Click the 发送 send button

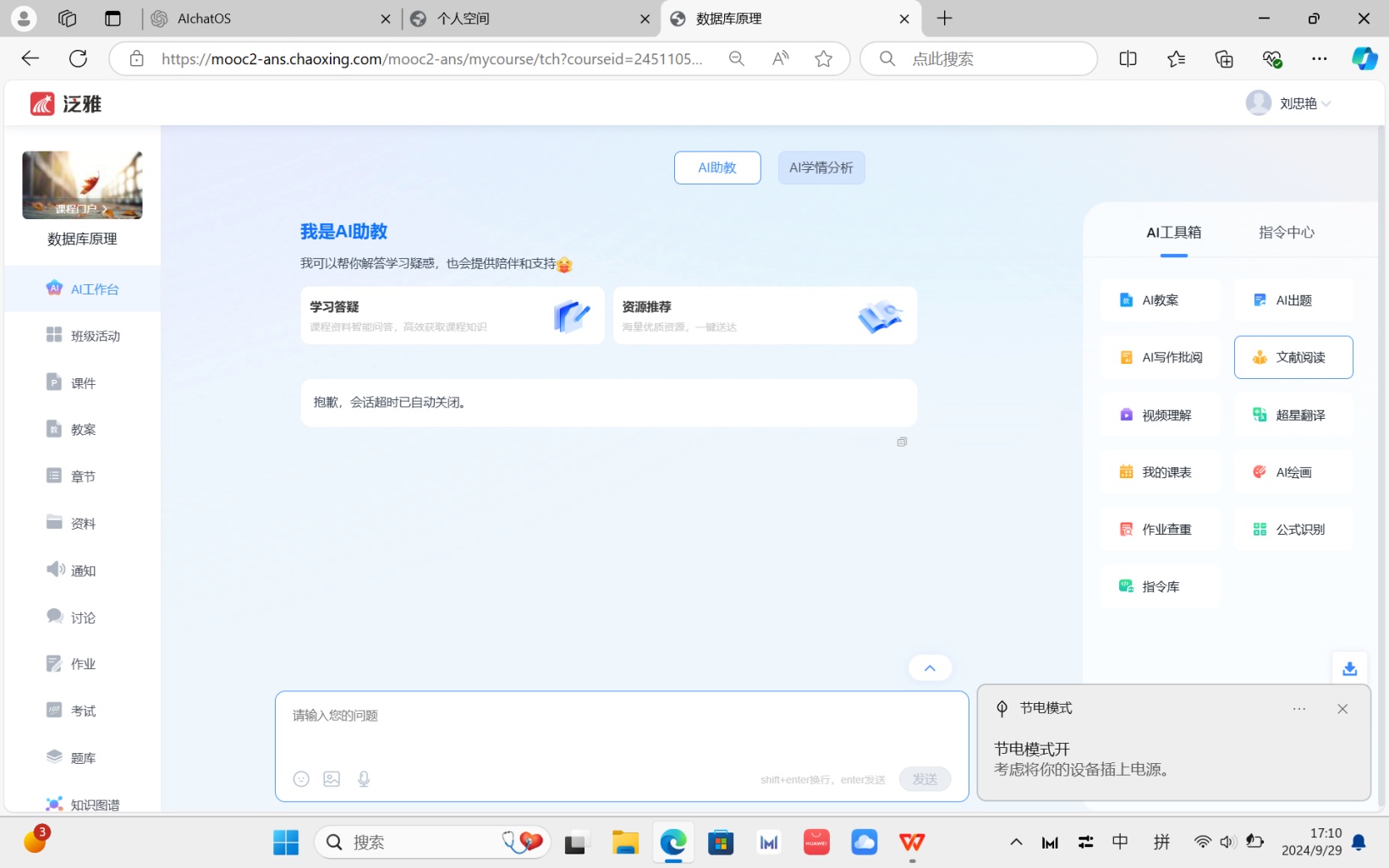coord(925,779)
